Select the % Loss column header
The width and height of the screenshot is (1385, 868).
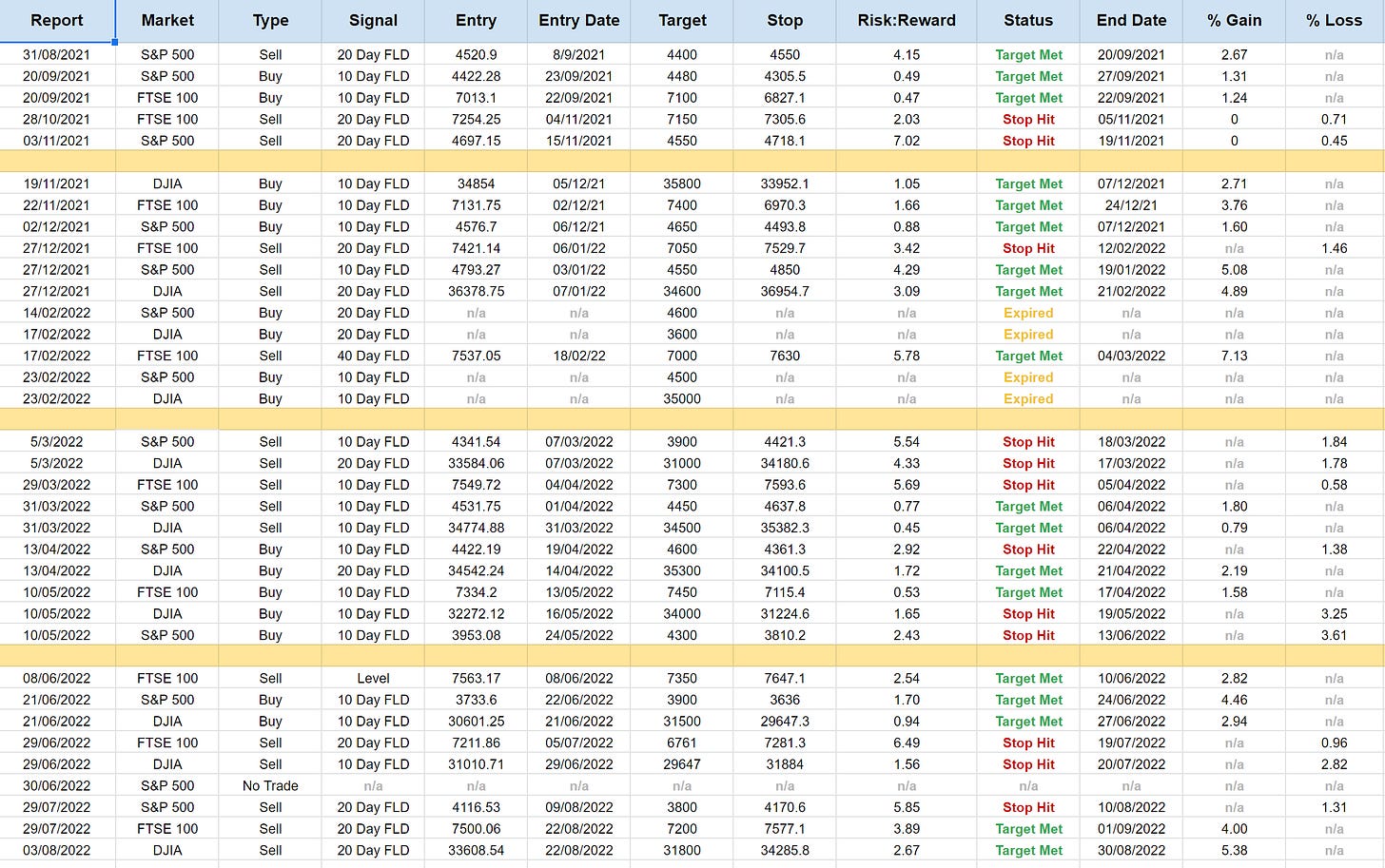[1335, 21]
